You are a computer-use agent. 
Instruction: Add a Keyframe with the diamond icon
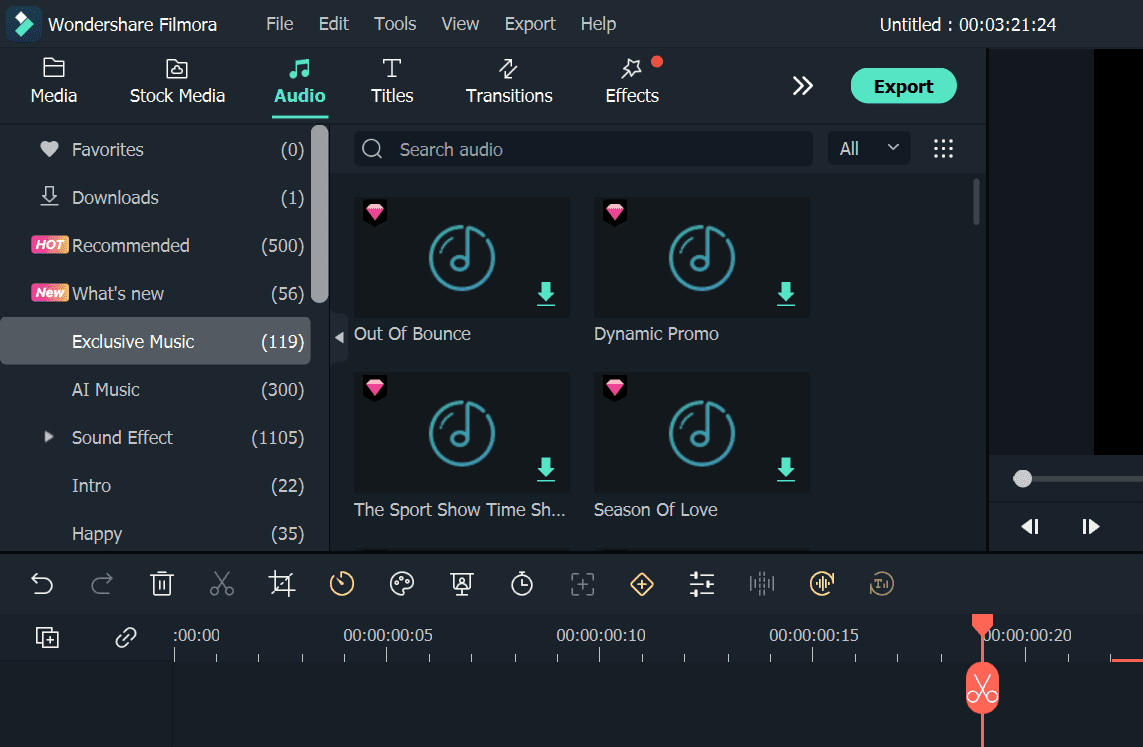click(641, 584)
